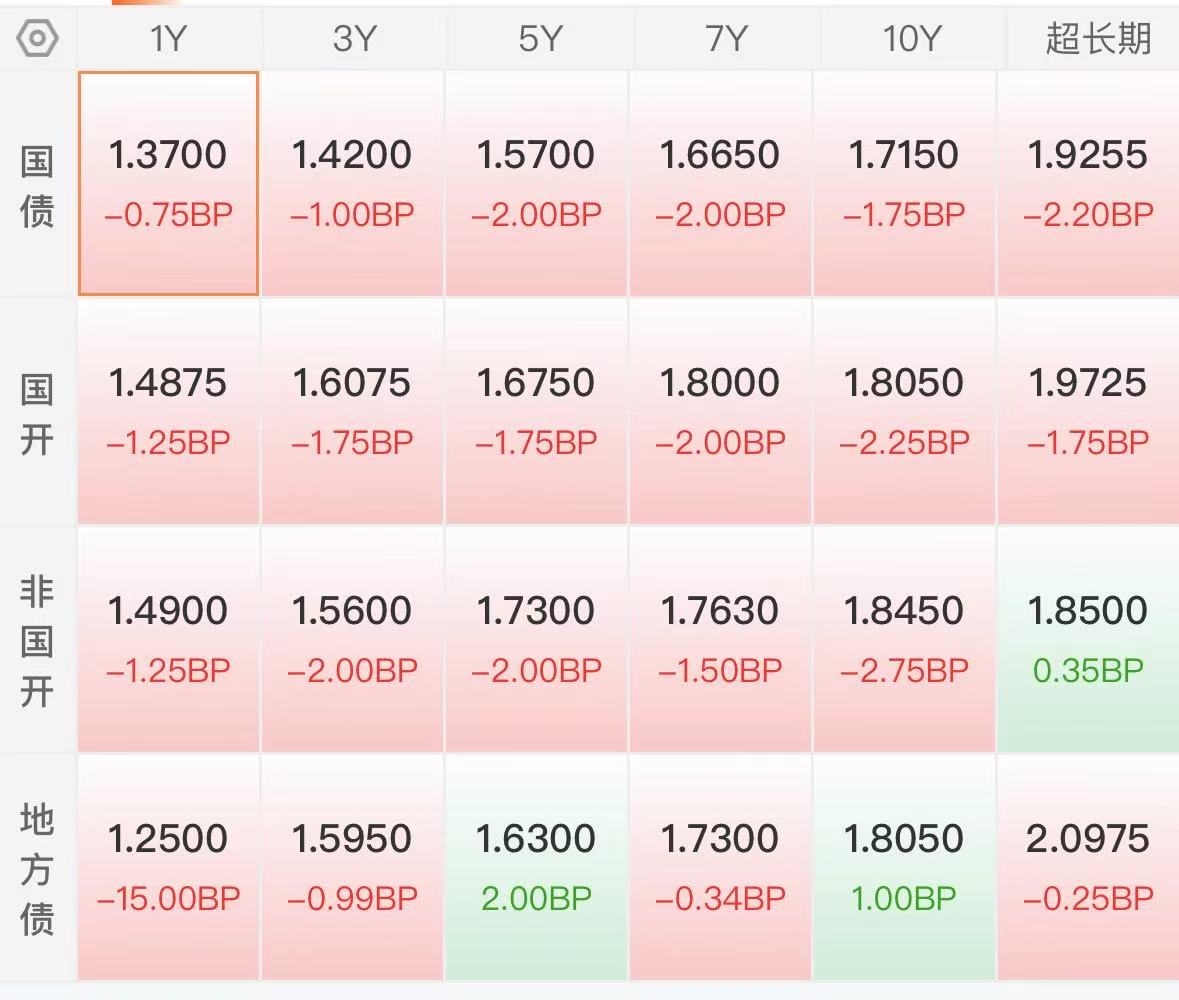1179x1000 pixels.
Task: Open the 国开 row label
Action: (x=37, y=414)
